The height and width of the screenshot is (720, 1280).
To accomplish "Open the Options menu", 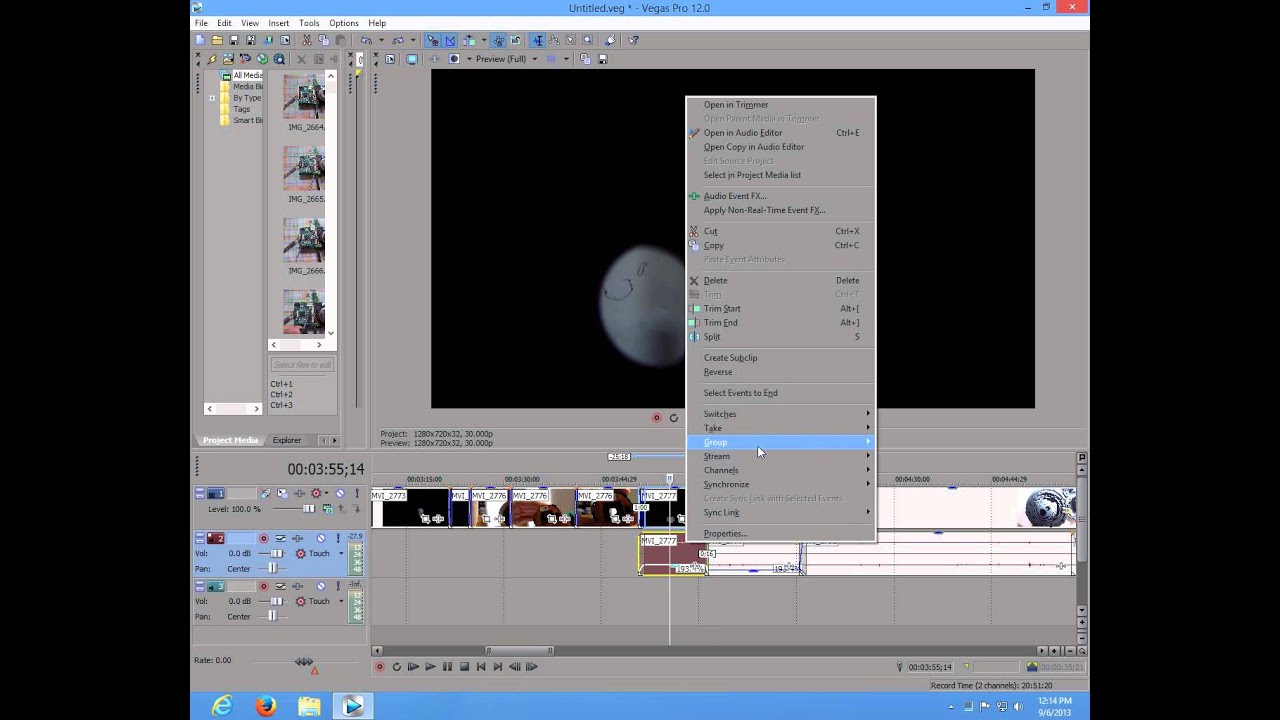I will click(x=344, y=23).
